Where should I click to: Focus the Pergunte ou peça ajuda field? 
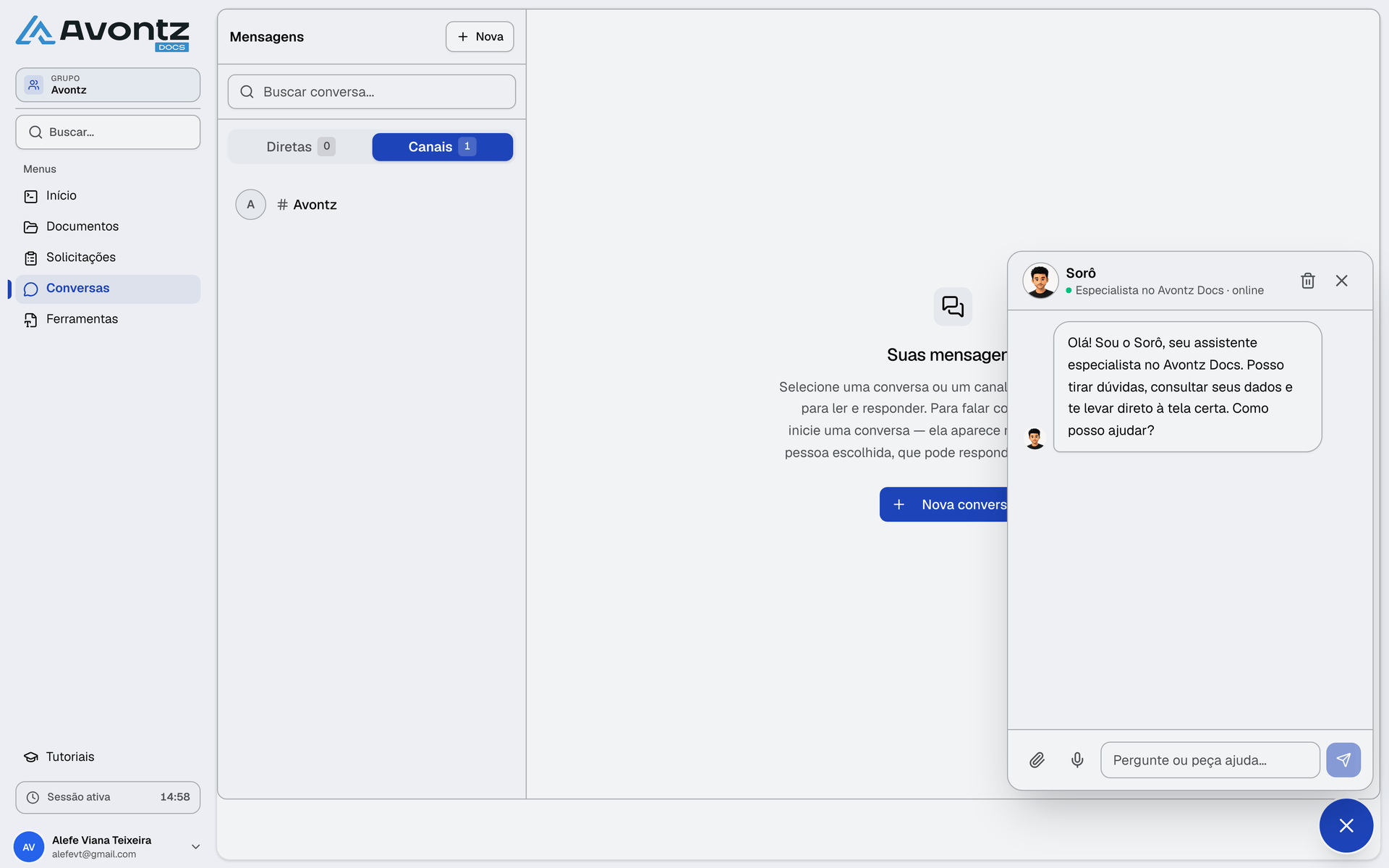pyautogui.click(x=1210, y=760)
